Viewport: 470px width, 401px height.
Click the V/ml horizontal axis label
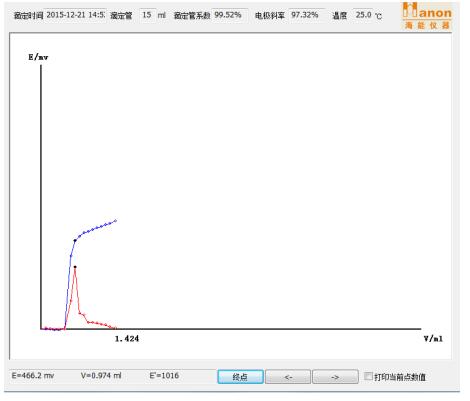(433, 339)
